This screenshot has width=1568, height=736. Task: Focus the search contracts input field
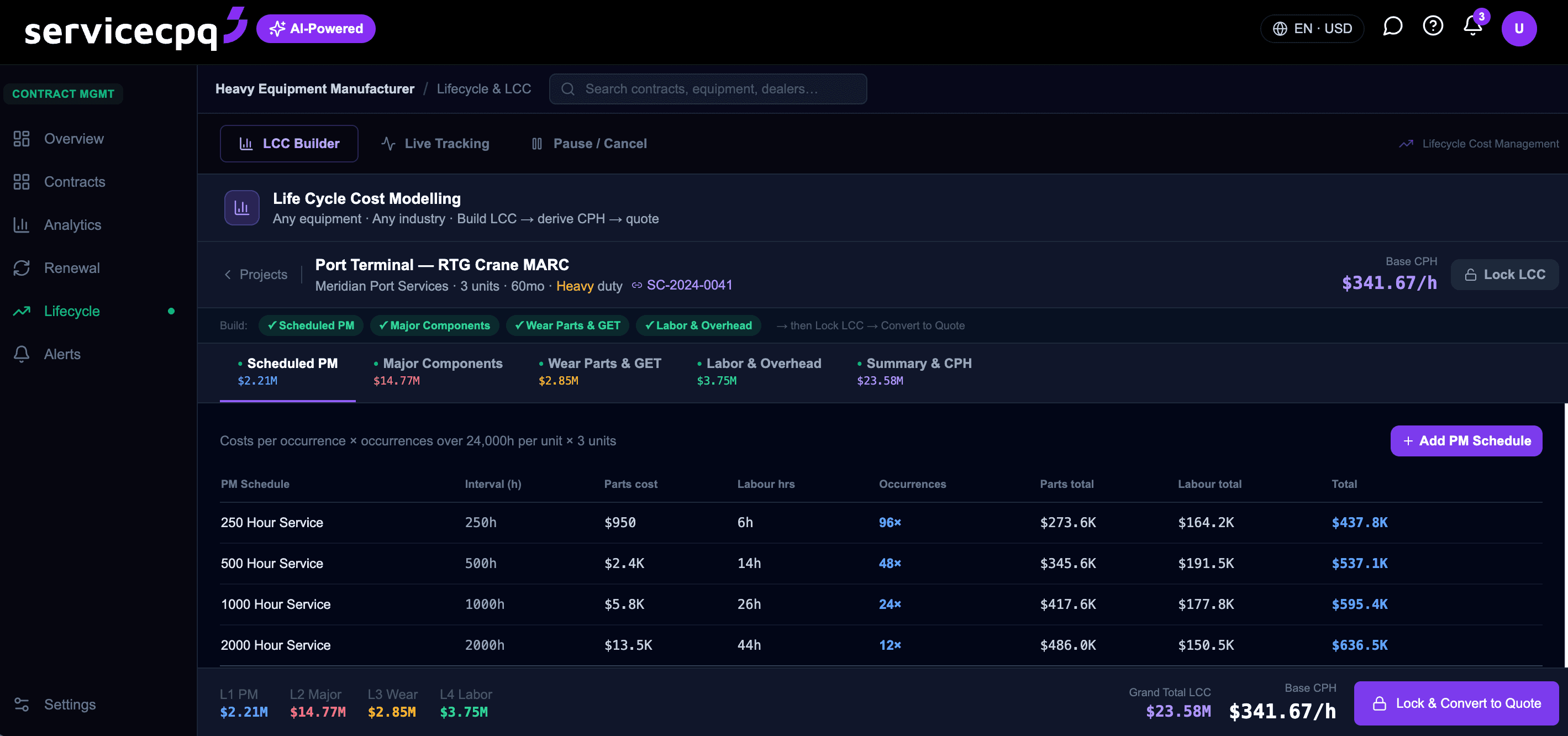(x=708, y=89)
